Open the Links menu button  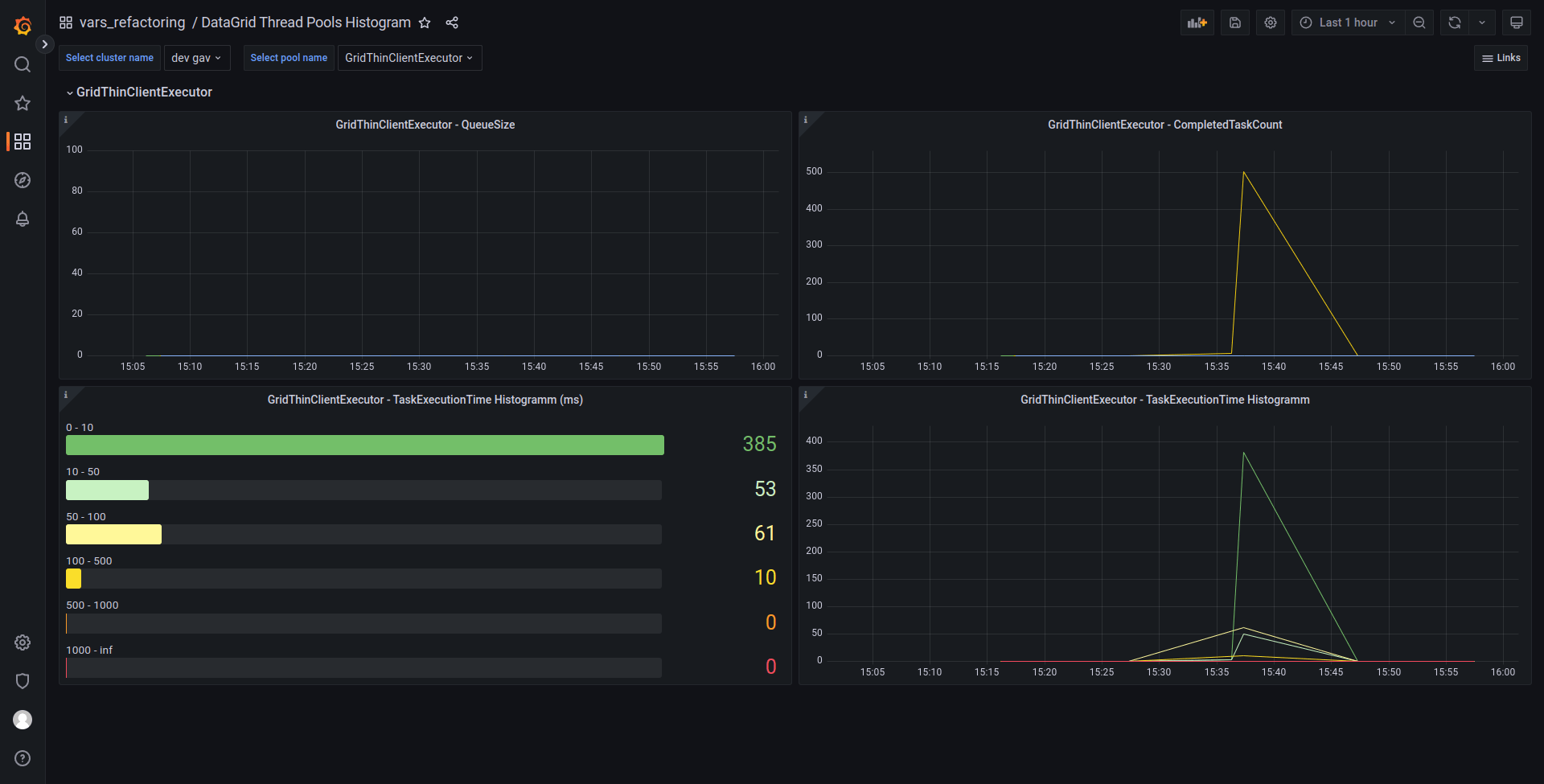click(1501, 58)
